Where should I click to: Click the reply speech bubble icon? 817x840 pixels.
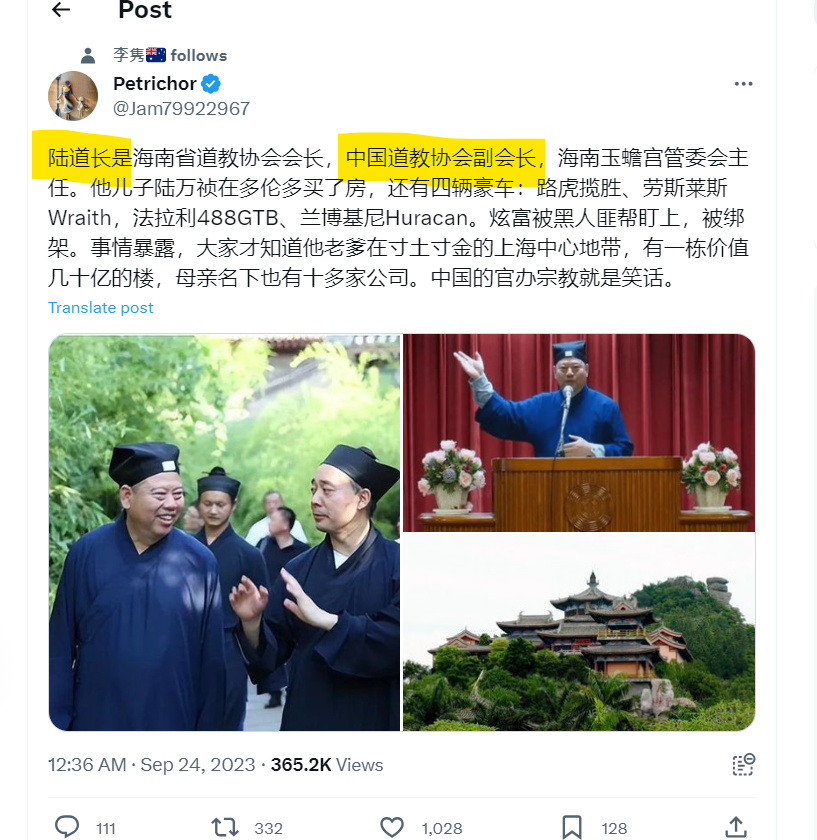point(67,827)
